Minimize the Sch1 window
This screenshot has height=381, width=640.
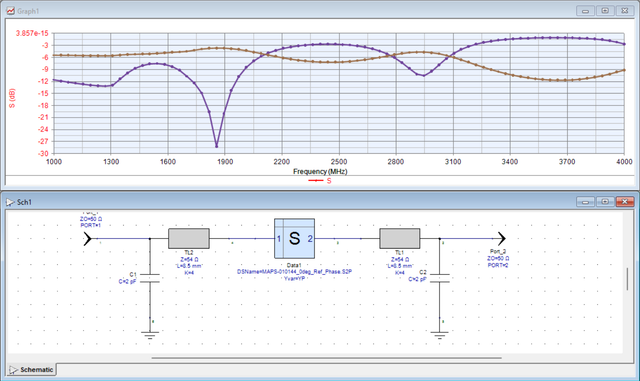(585, 202)
